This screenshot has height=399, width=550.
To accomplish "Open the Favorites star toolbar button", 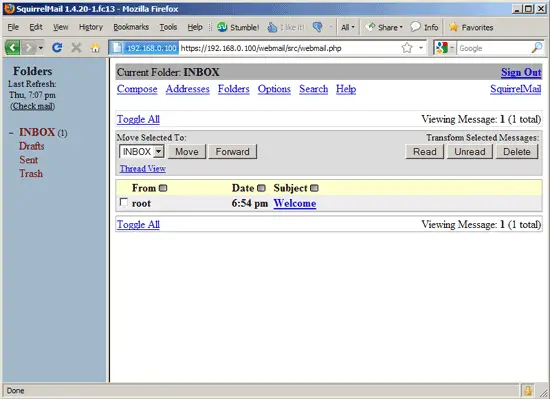I will [x=471, y=27].
